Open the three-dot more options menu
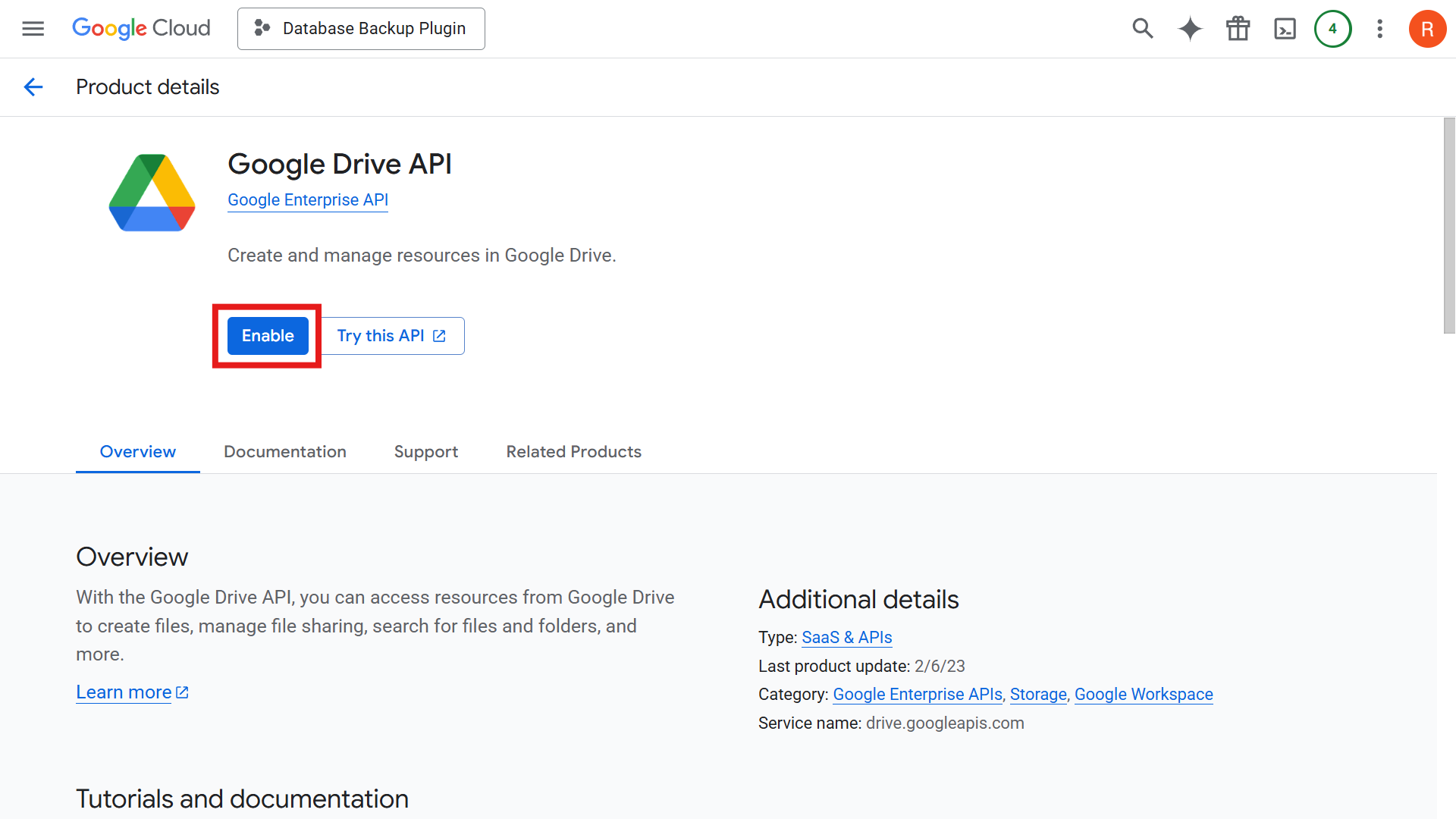This screenshot has width=1456, height=819. pyautogui.click(x=1379, y=29)
